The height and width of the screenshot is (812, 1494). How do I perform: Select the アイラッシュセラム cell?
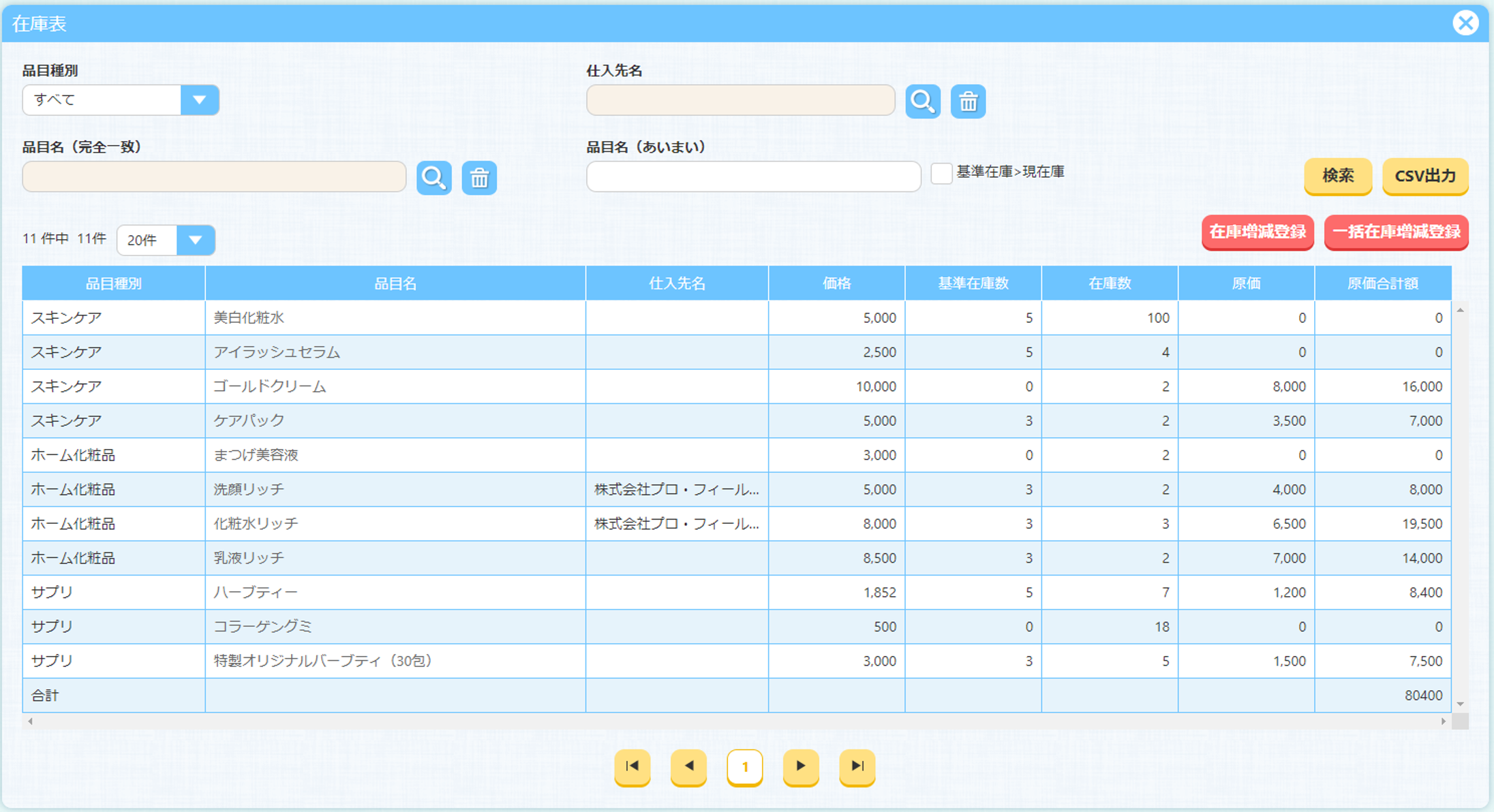(395, 352)
